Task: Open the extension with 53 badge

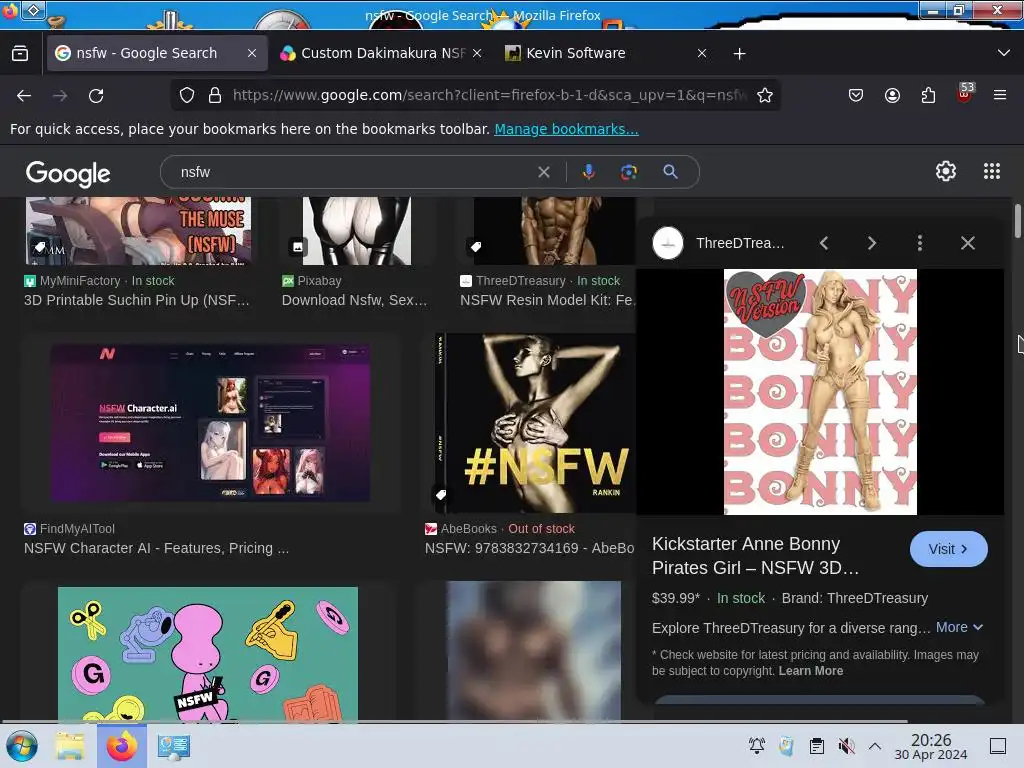Action: coord(965,93)
